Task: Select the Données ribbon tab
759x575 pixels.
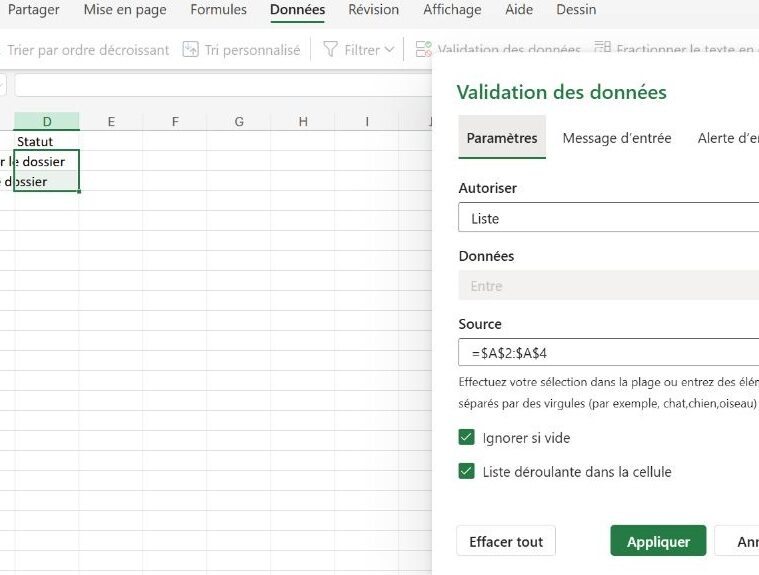Action: pyautogui.click(x=297, y=10)
